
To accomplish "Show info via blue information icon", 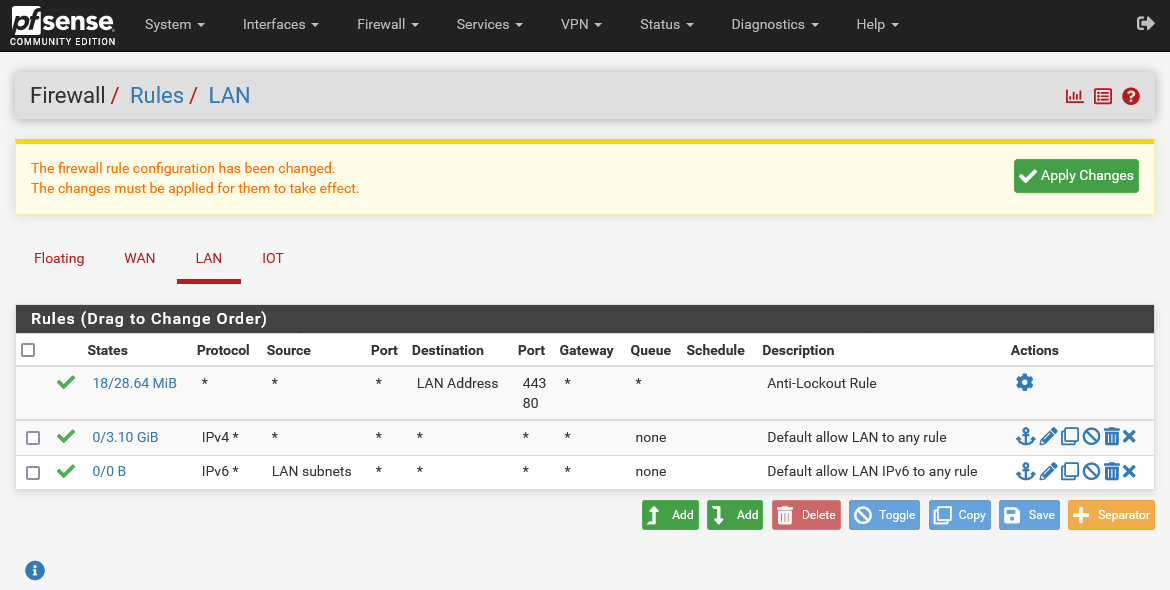I will point(35,570).
